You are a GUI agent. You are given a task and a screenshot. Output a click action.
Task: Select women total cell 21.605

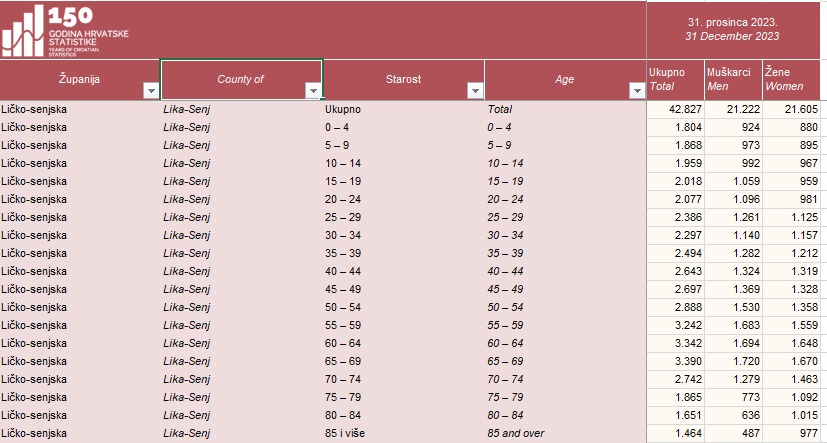click(791, 109)
